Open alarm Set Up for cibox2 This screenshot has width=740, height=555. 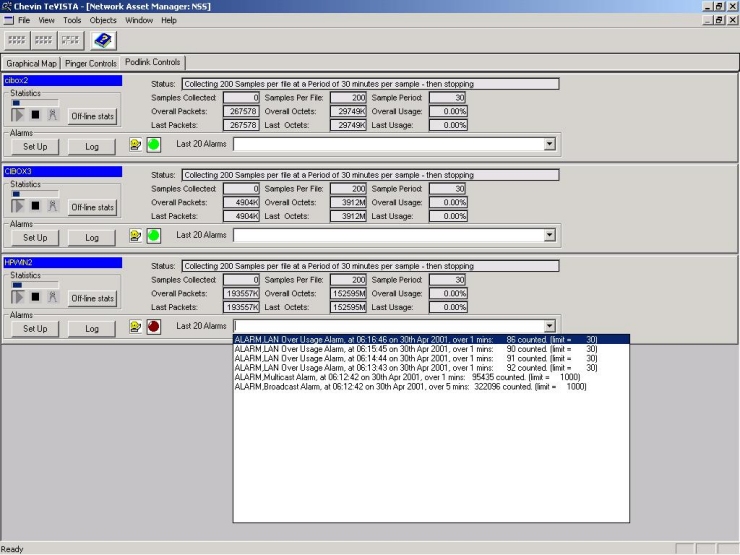tap(35, 147)
